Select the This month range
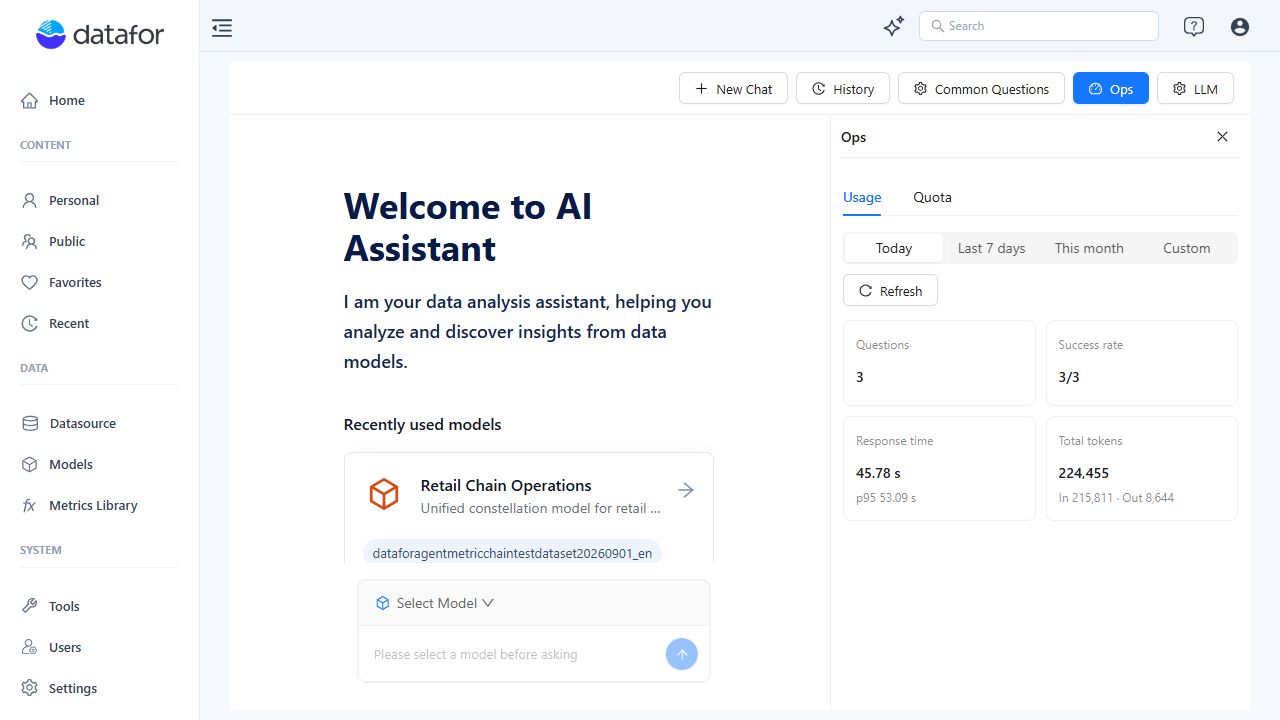The image size is (1280, 720). (1089, 248)
